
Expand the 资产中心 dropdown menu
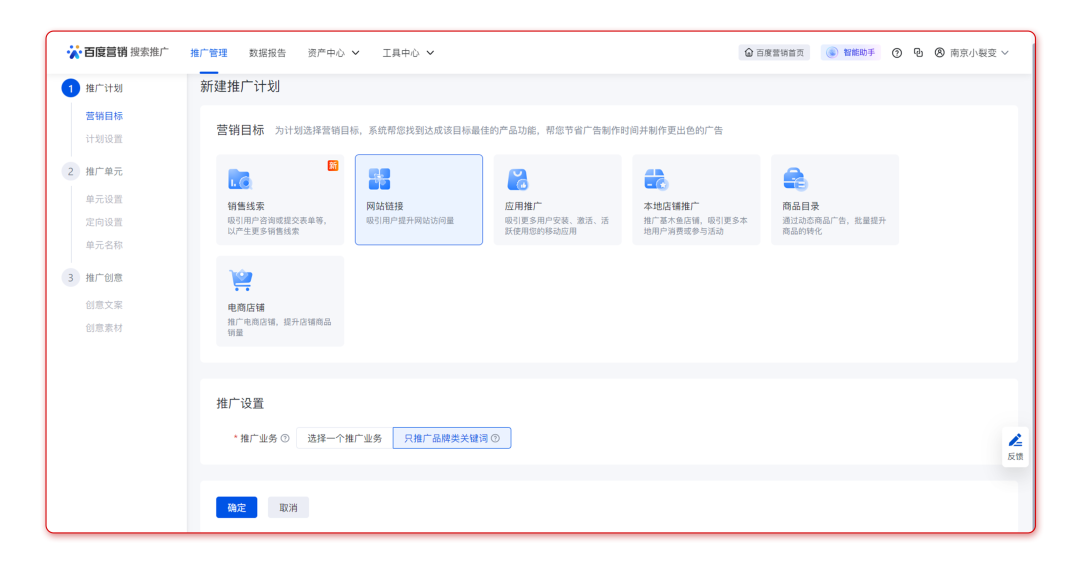(x=333, y=53)
